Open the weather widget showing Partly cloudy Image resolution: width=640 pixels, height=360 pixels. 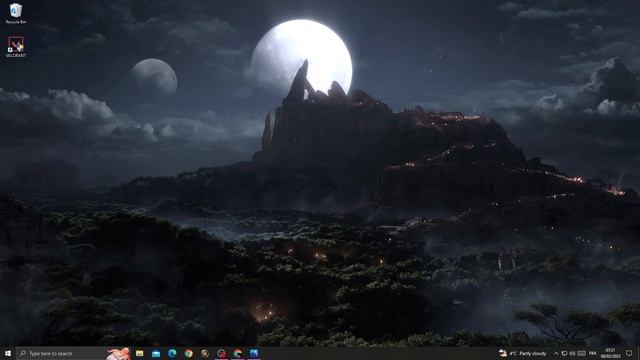523,353
